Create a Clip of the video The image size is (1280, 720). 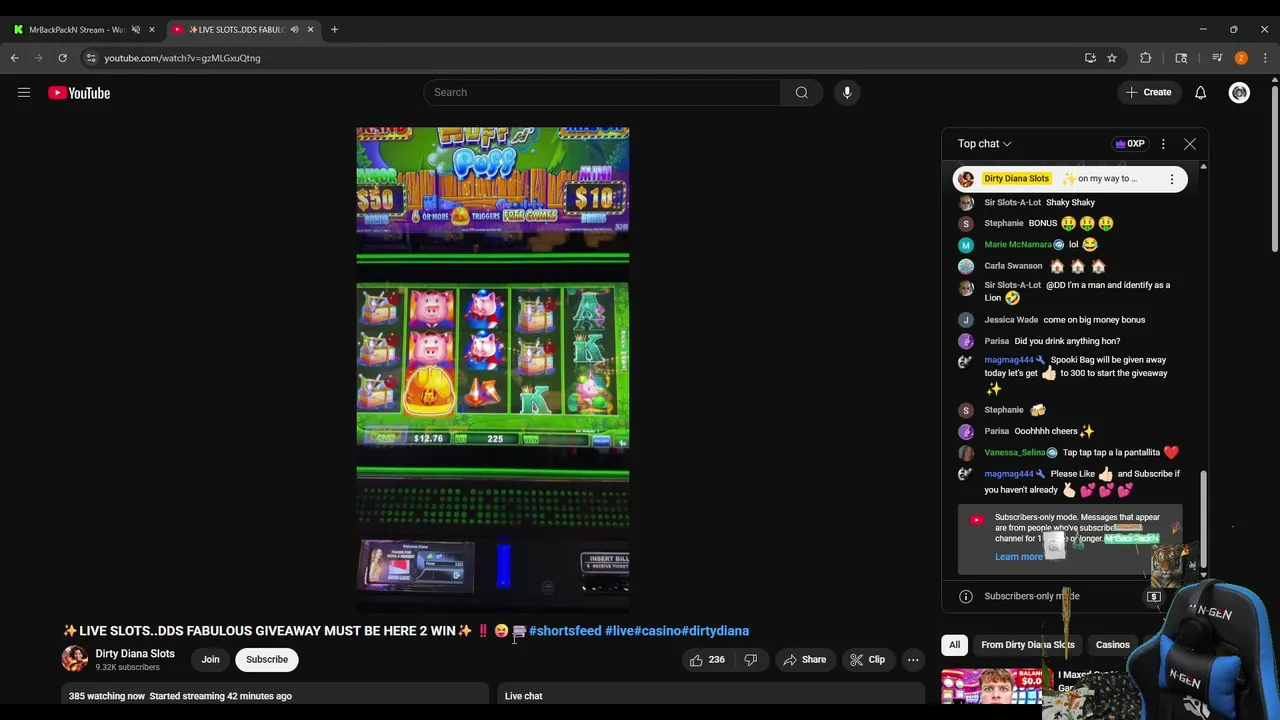click(x=867, y=660)
